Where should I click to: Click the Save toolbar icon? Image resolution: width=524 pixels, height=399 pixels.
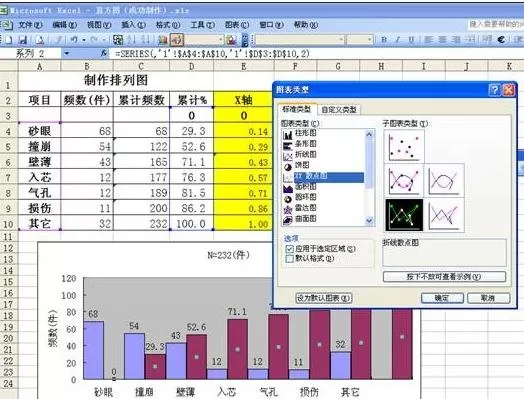22,40
